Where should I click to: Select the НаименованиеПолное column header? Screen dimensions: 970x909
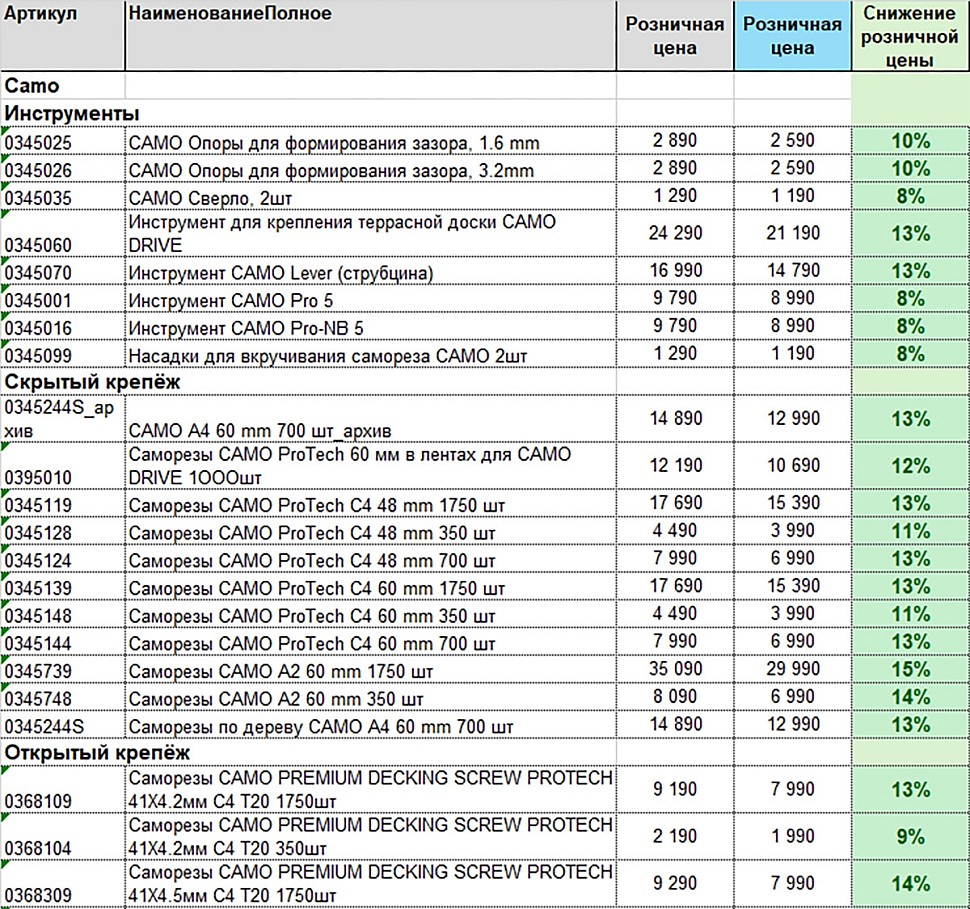[x=371, y=35]
